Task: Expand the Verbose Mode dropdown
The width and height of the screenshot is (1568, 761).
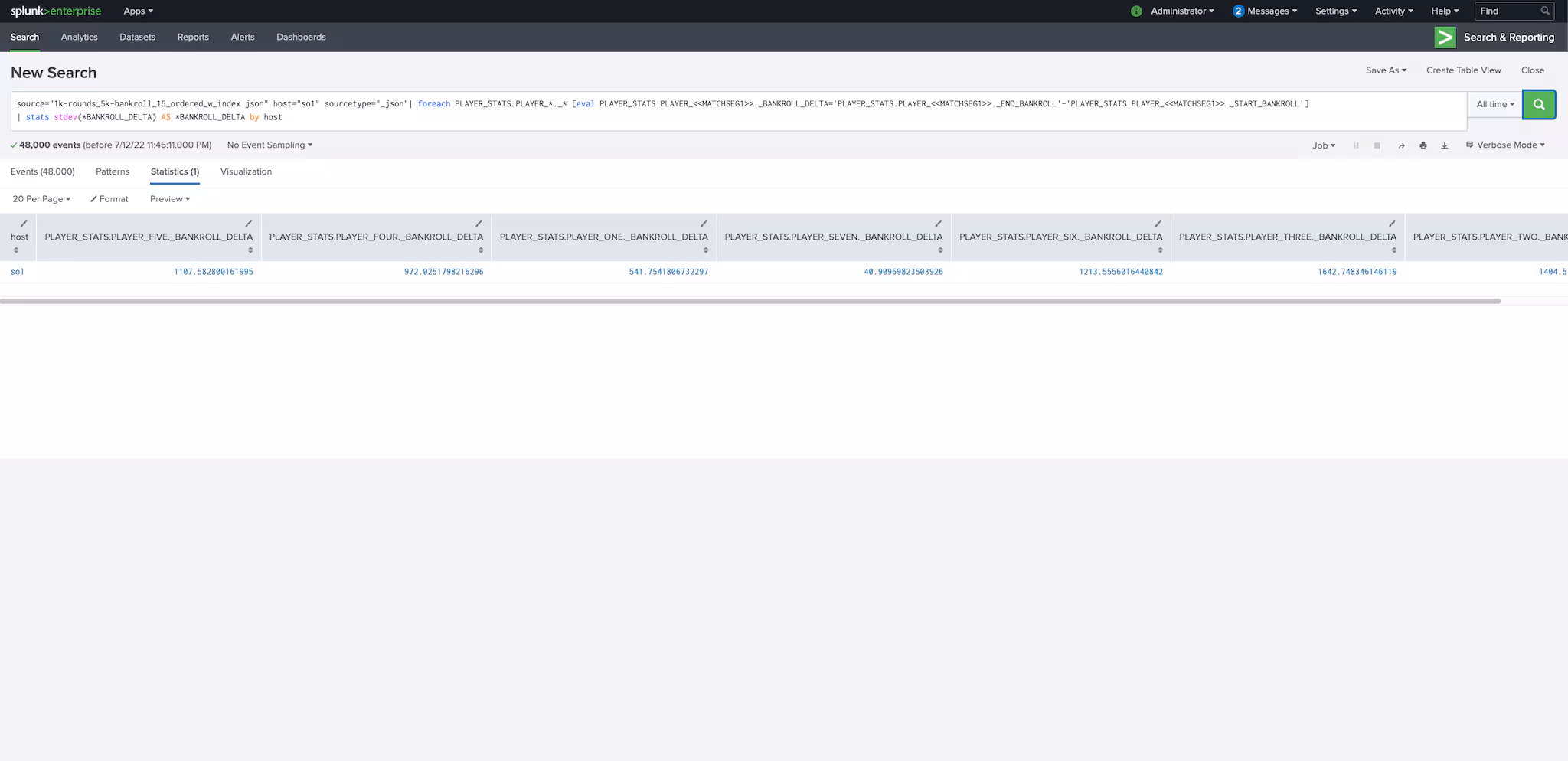Action: (x=1505, y=145)
